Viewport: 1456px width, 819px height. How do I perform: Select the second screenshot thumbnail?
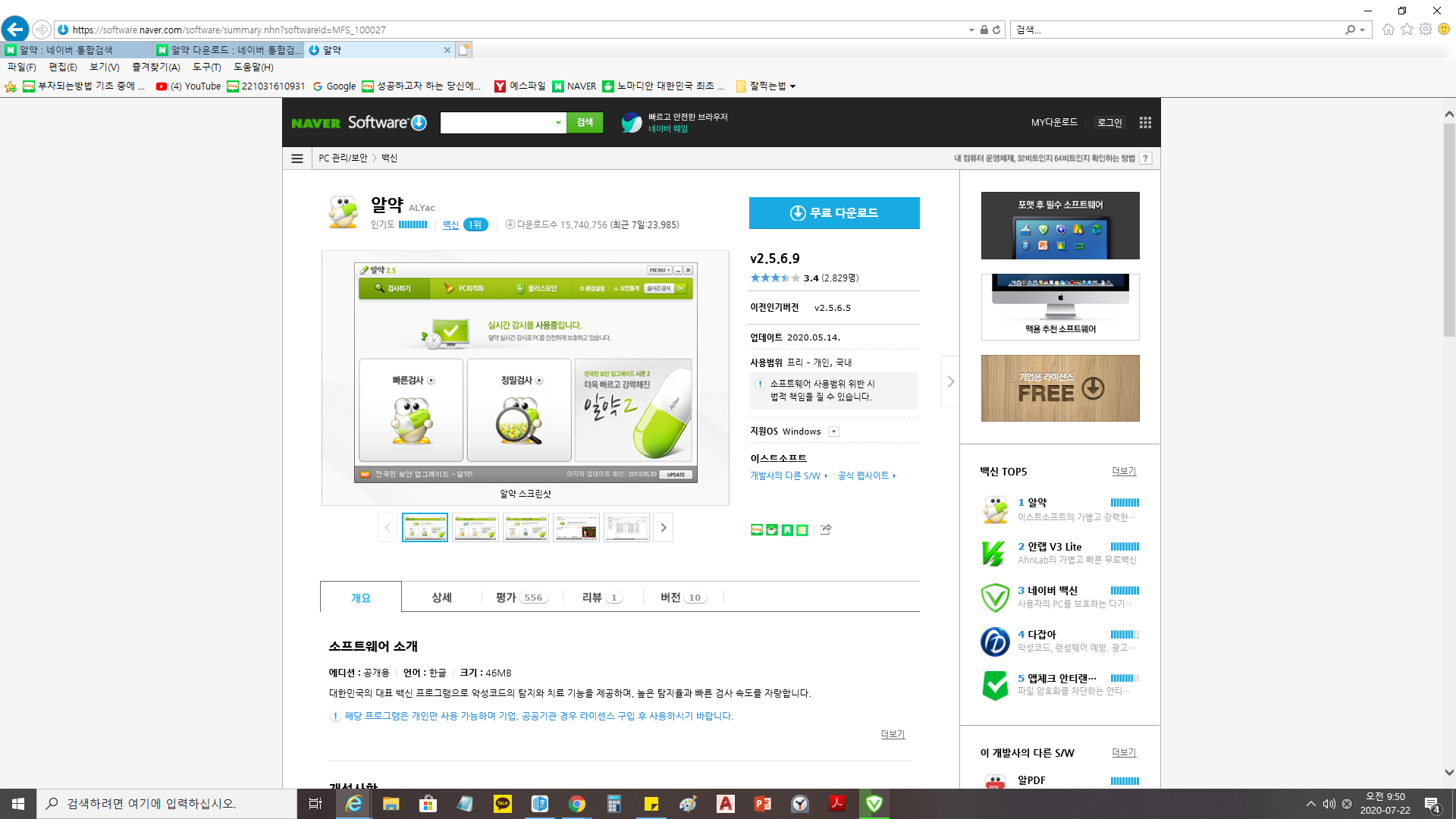pyautogui.click(x=475, y=528)
